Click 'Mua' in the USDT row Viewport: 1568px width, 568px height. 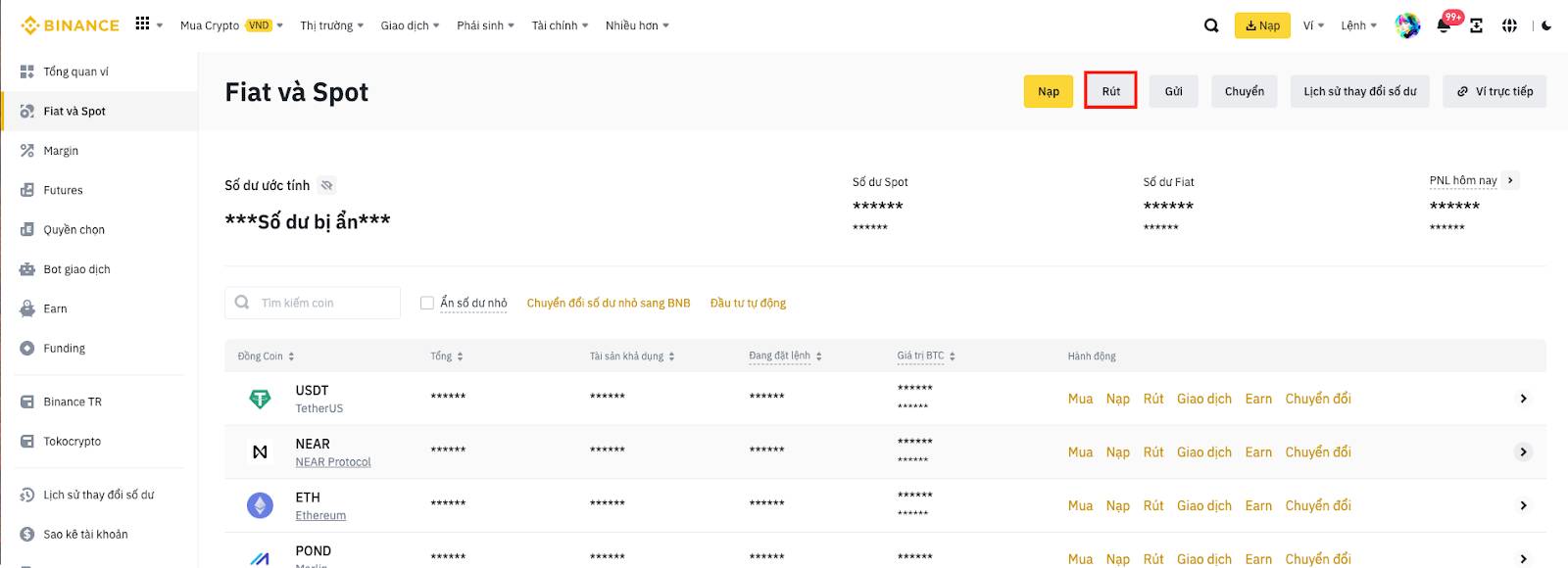pyautogui.click(x=1080, y=399)
